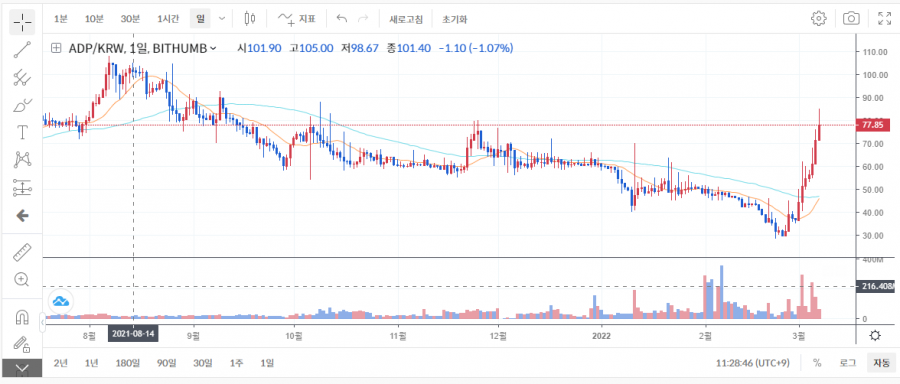Open the time axis settings gear
This screenshot has width=900, height=384.
(875, 335)
